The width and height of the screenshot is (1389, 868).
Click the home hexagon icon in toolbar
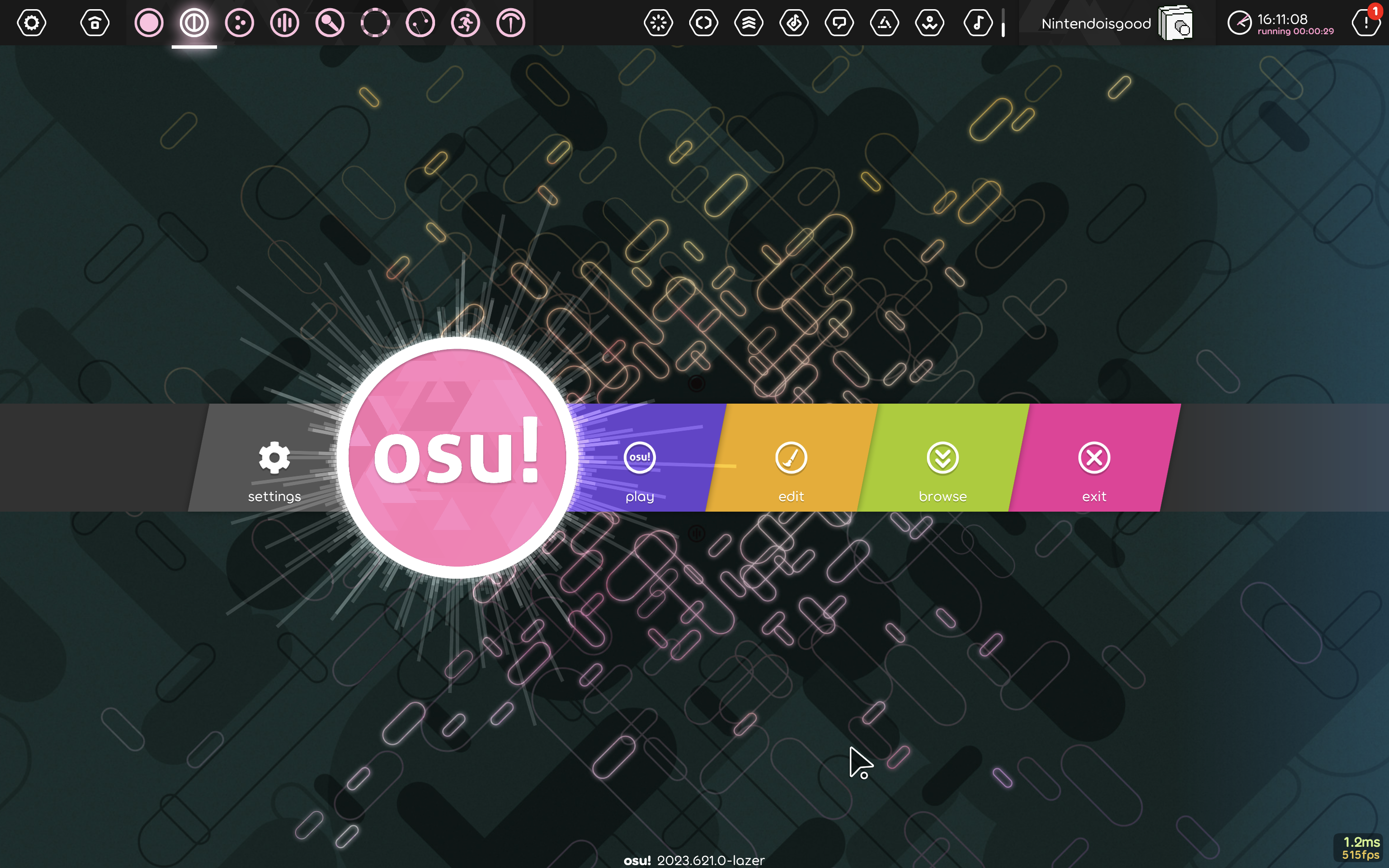[95, 23]
